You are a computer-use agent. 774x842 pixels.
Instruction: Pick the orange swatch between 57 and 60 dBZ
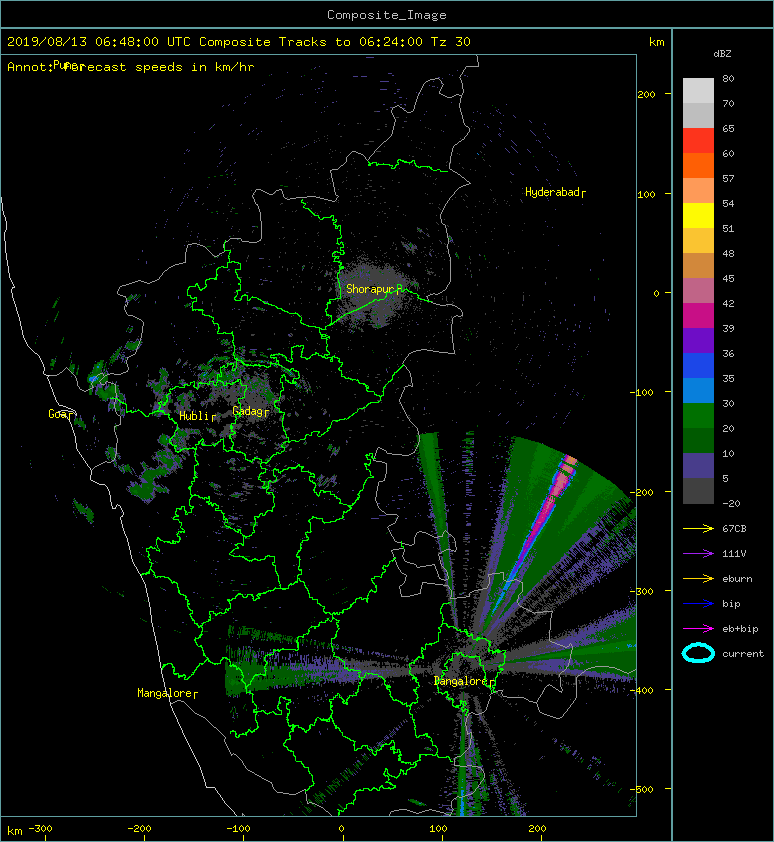(x=698, y=166)
